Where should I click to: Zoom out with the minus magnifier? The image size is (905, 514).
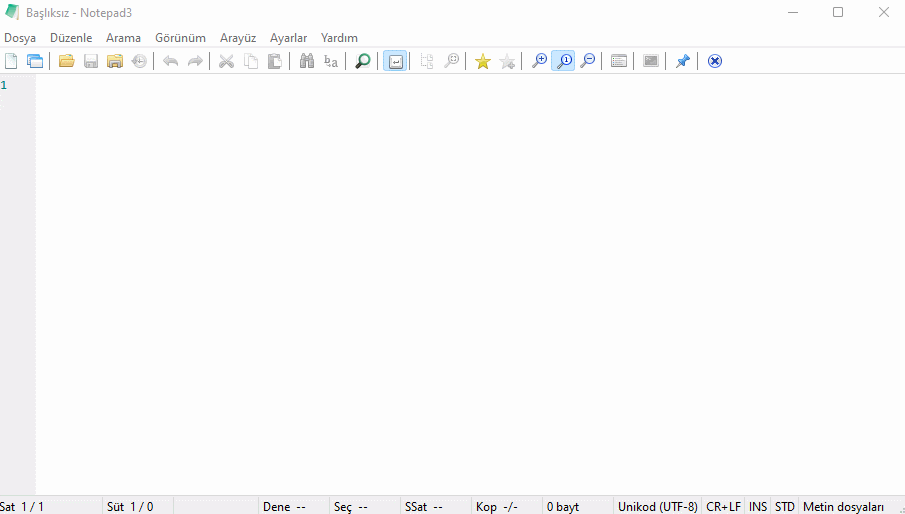tap(588, 61)
